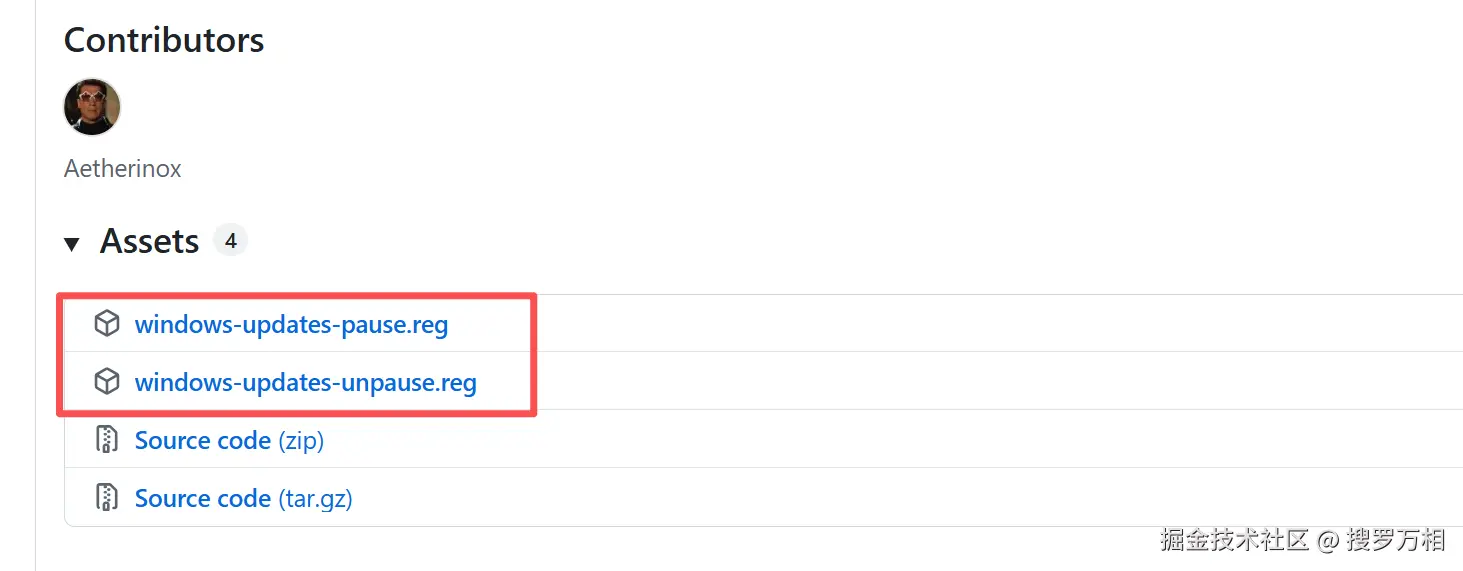Click the Contributors heading
The width and height of the screenshot is (1463, 571).
click(x=164, y=41)
